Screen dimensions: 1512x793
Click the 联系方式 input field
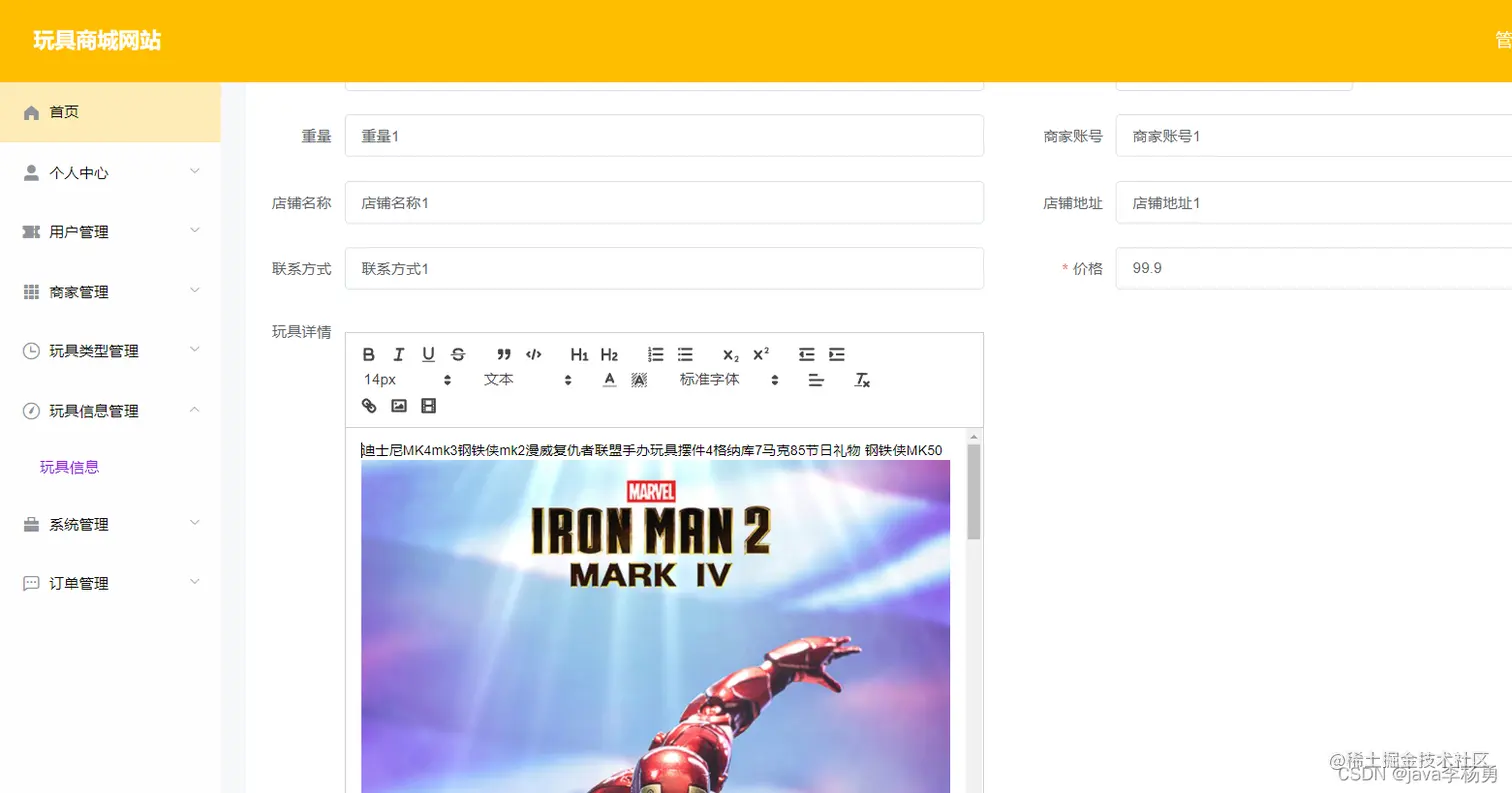(x=664, y=269)
